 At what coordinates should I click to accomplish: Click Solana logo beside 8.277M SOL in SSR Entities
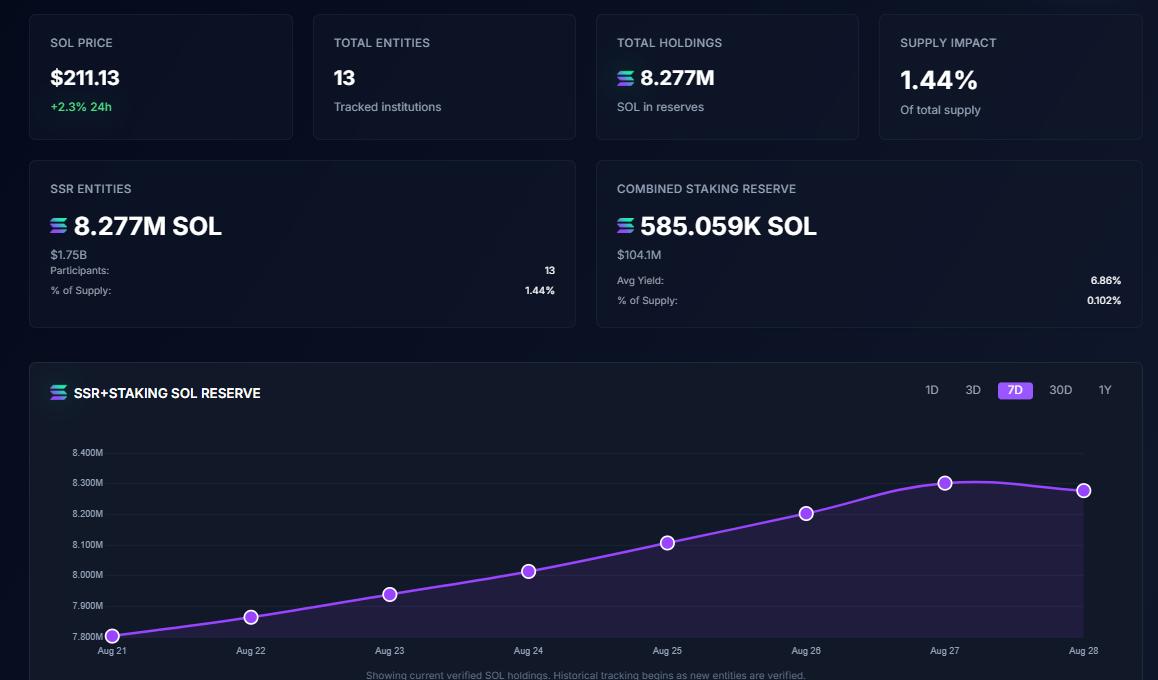pos(59,227)
